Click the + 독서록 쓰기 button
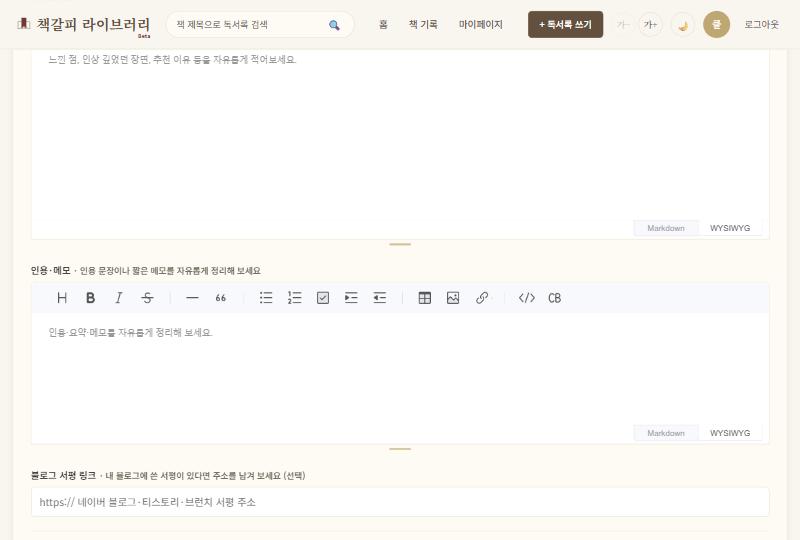Image resolution: width=800 pixels, height=540 pixels. click(565, 24)
